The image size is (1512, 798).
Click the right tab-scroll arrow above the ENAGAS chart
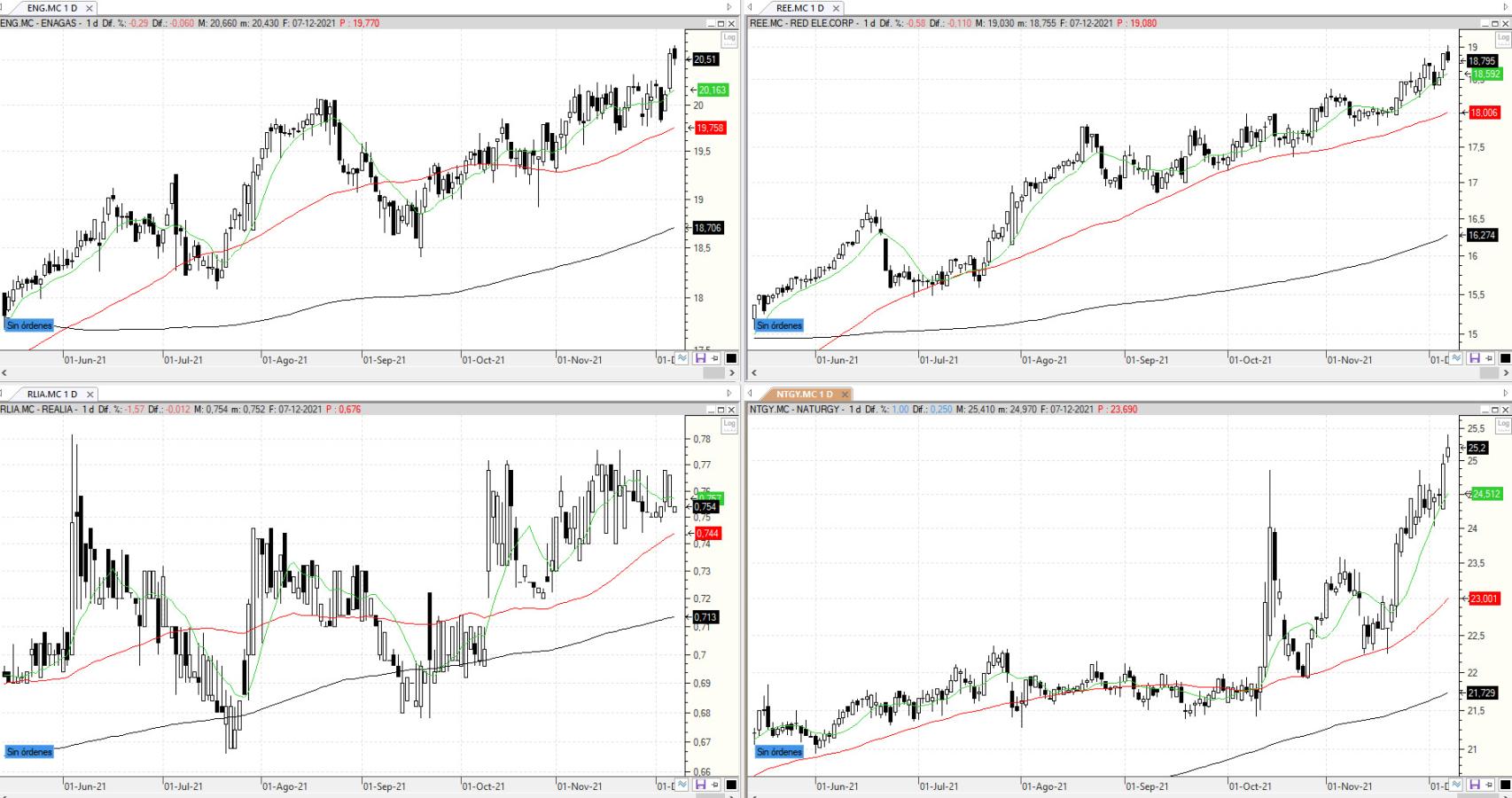pos(729,8)
